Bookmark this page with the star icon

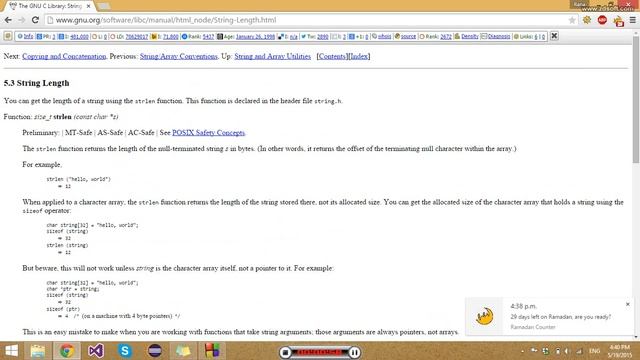pyautogui.click(x=572, y=20)
